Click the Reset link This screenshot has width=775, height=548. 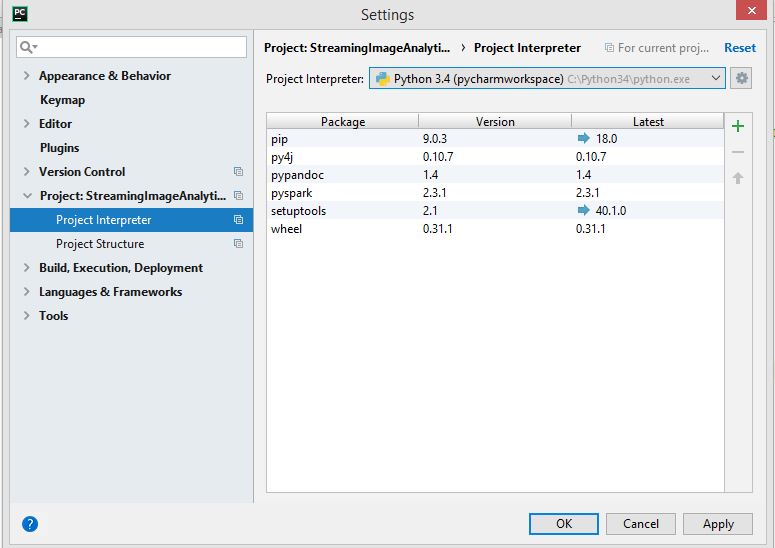click(x=739, y=47)
